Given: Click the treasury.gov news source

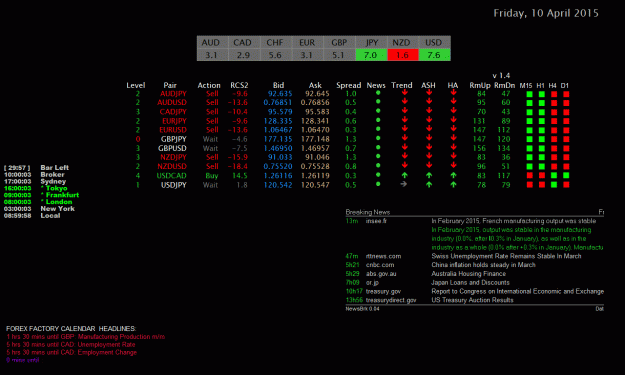Looking at the screenshot, I should coord(383,291).
